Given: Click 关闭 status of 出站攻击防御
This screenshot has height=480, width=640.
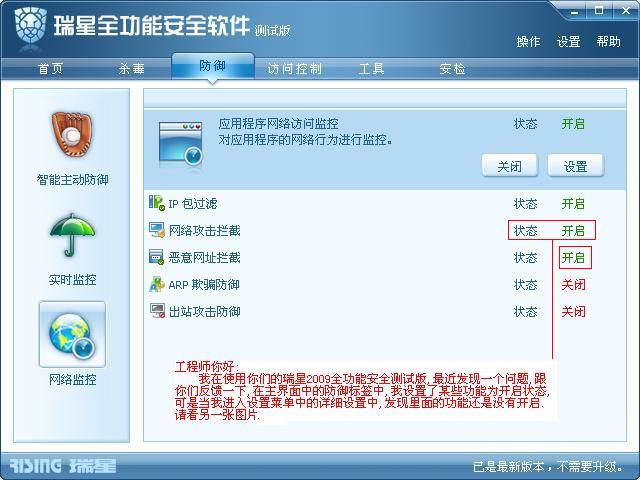Looking at the screenshot, I should tap(573, 312).
